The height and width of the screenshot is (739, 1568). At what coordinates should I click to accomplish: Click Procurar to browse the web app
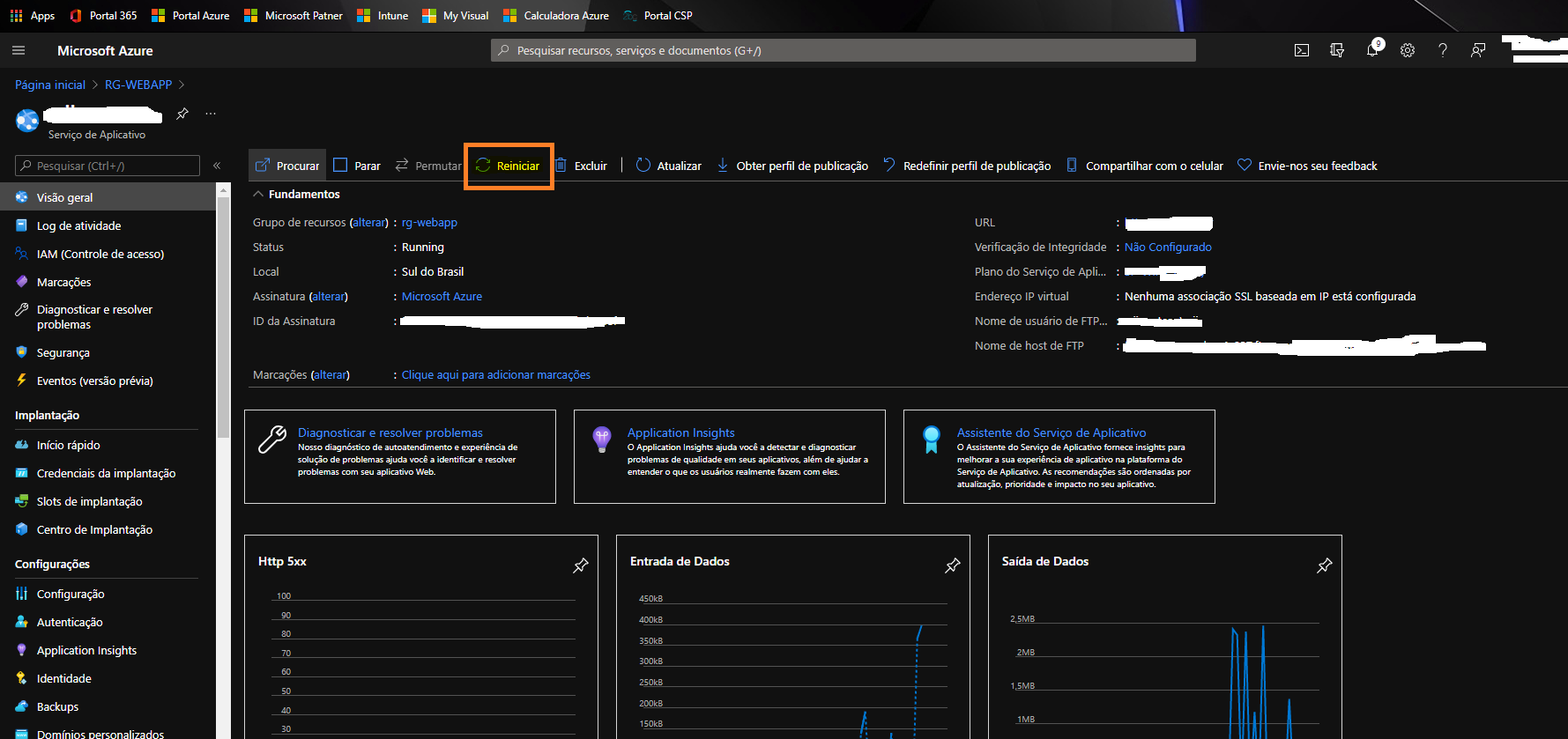pos(287,166)
